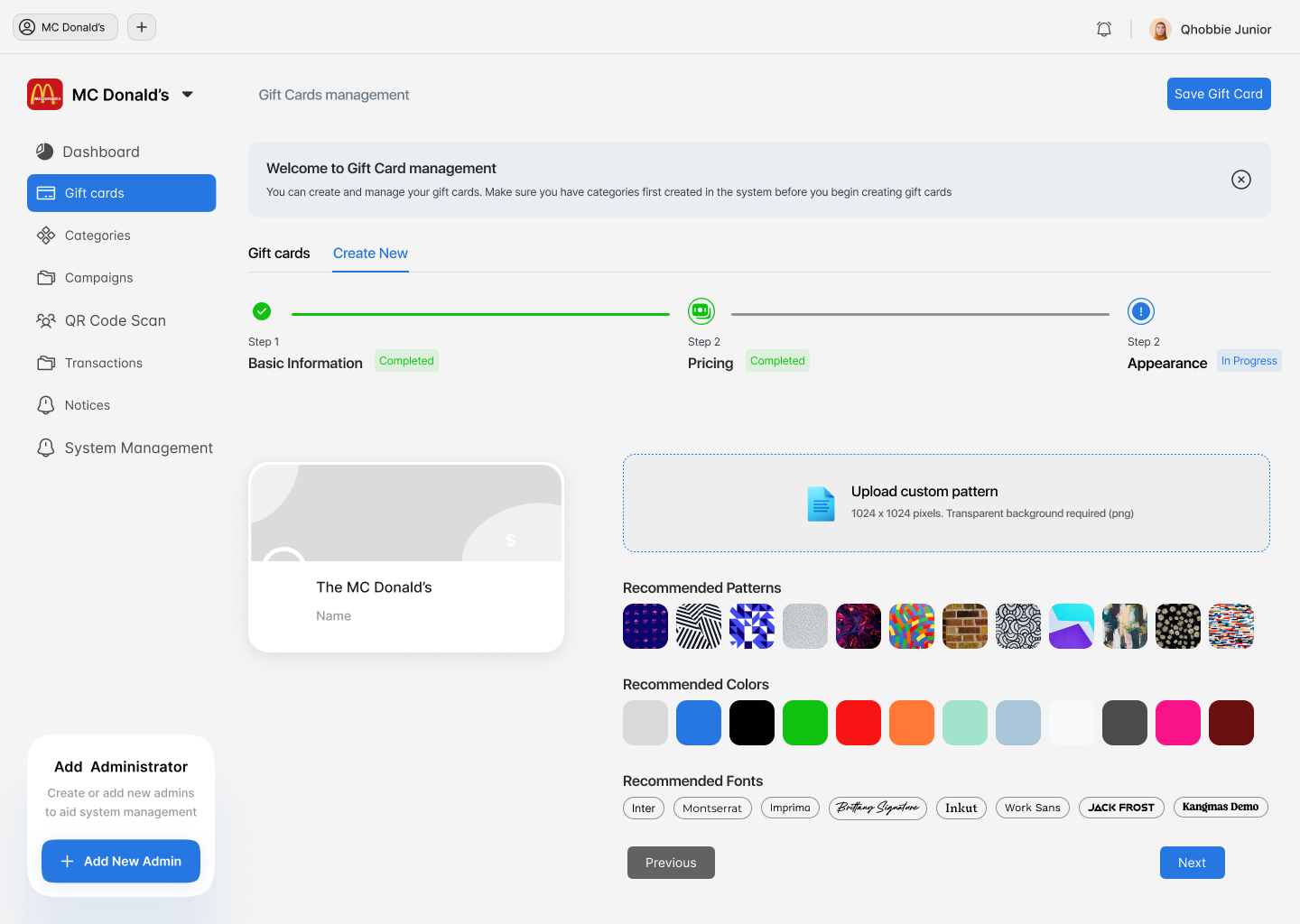Click the Transactions folder icon
1300x924 pixels.
click(46, 363)
